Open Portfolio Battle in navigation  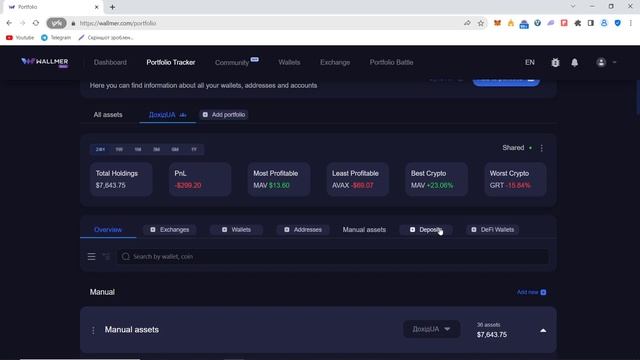[391, 62]
